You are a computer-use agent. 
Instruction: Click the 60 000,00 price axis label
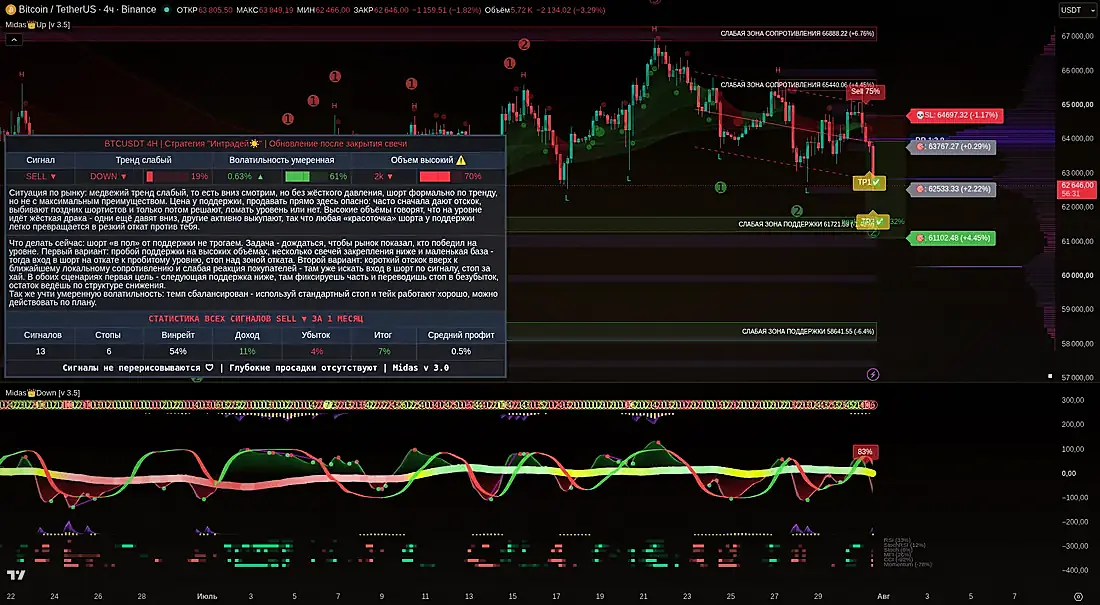[1077, 276]
